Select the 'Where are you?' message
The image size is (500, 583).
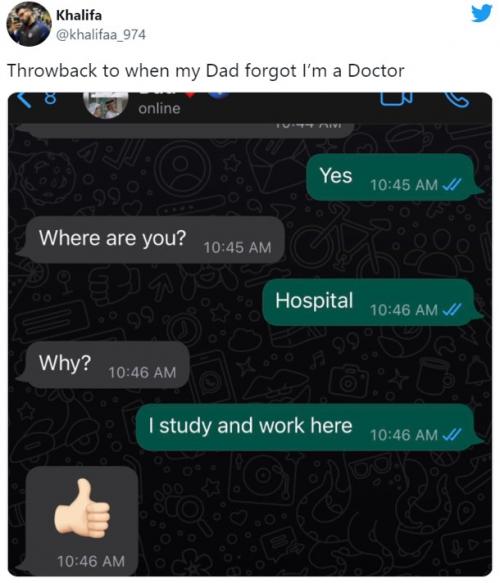[x=151, y=240]
